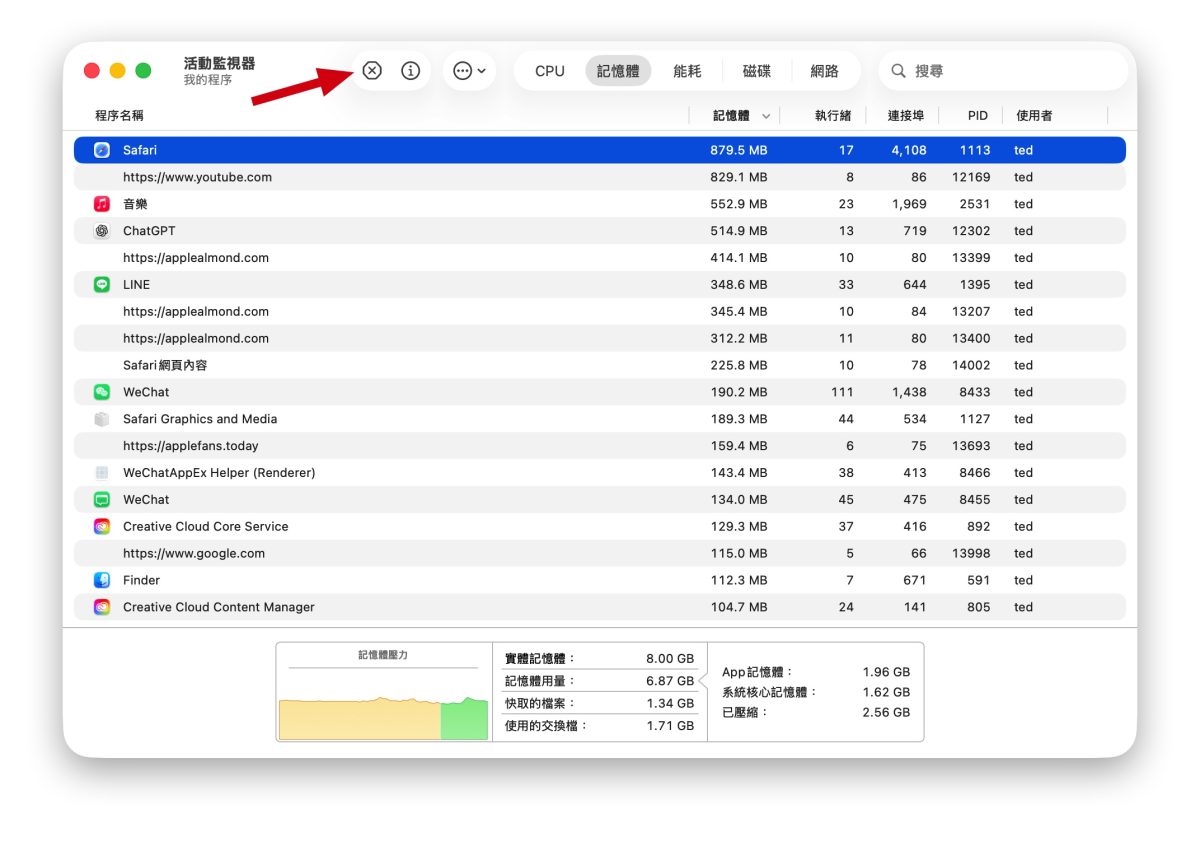The image size is (1200, 842).
Task: Switch to the 磁碟 tab
Action: [x=757, y=71]
